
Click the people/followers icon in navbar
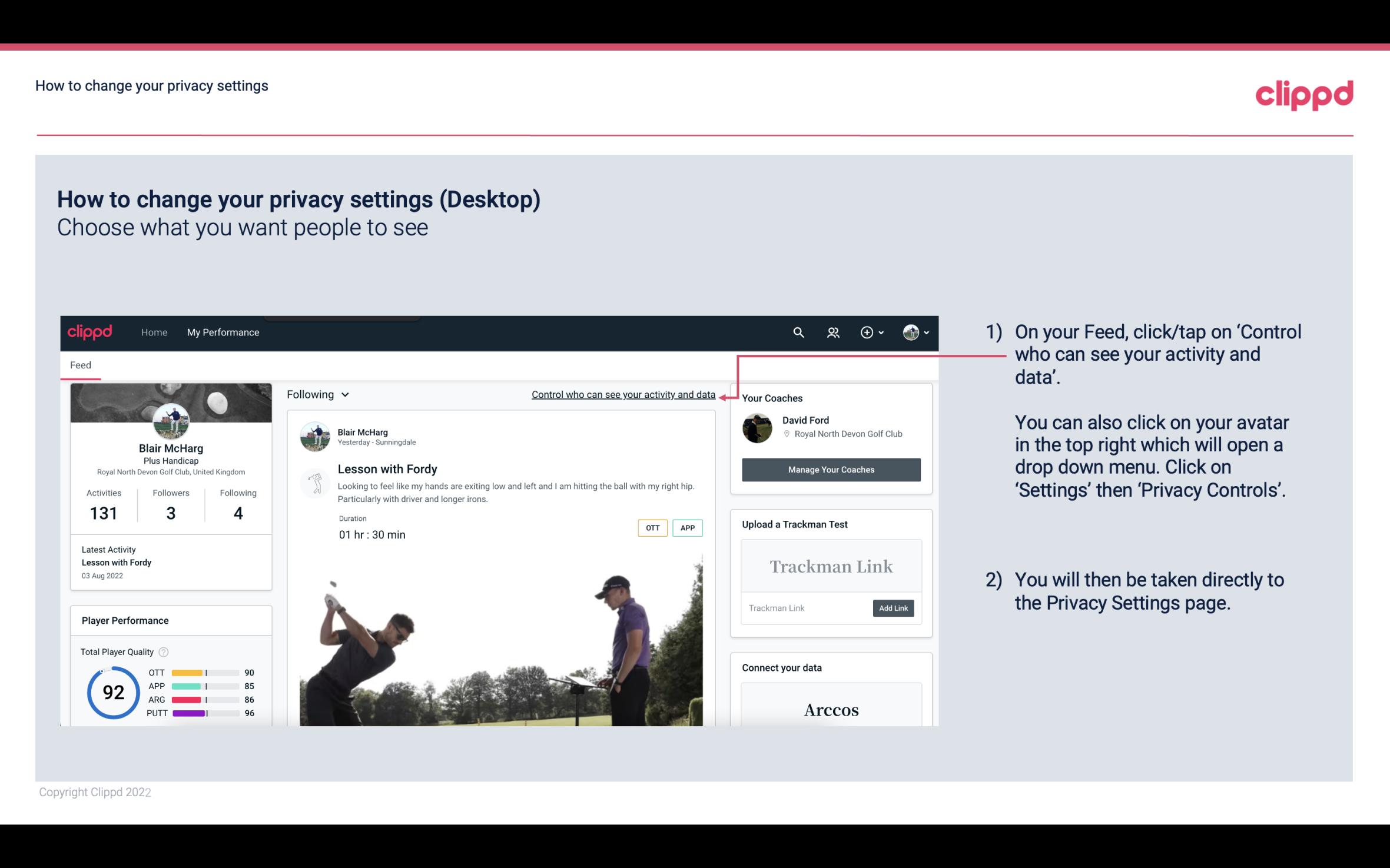click(833, 332)
